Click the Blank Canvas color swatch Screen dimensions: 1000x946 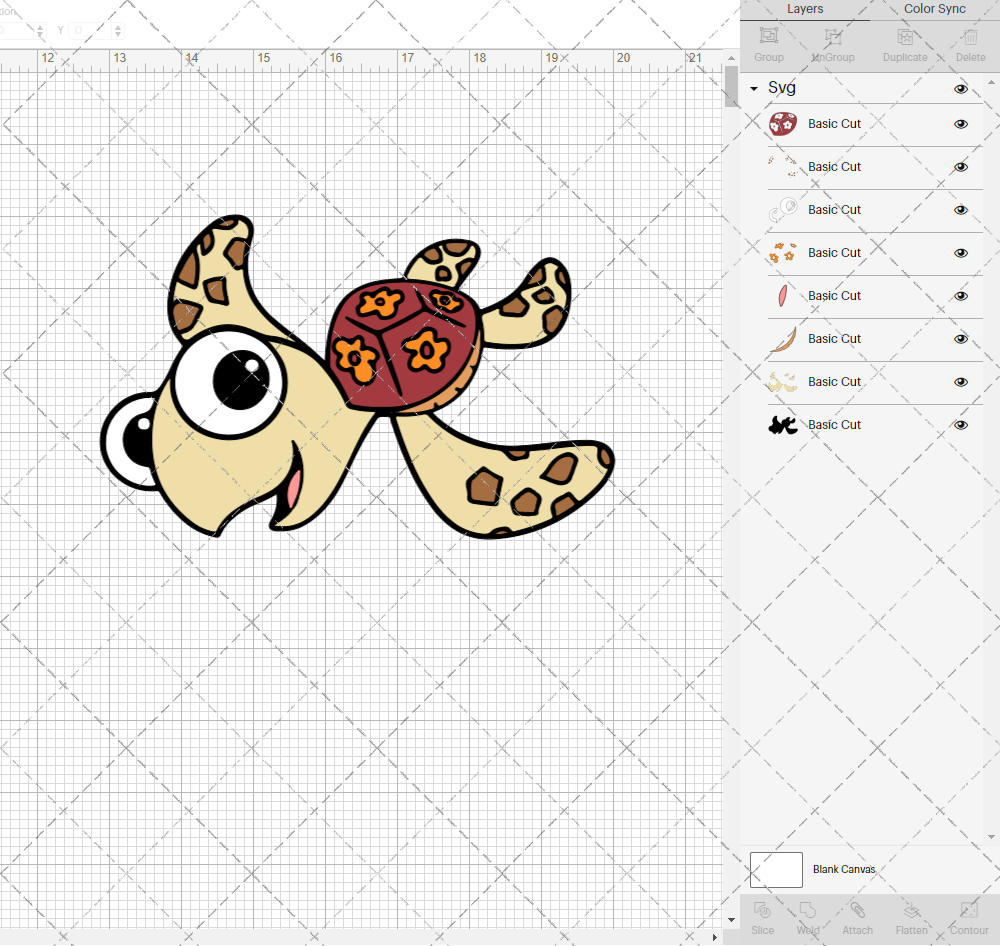click(776, 869)
